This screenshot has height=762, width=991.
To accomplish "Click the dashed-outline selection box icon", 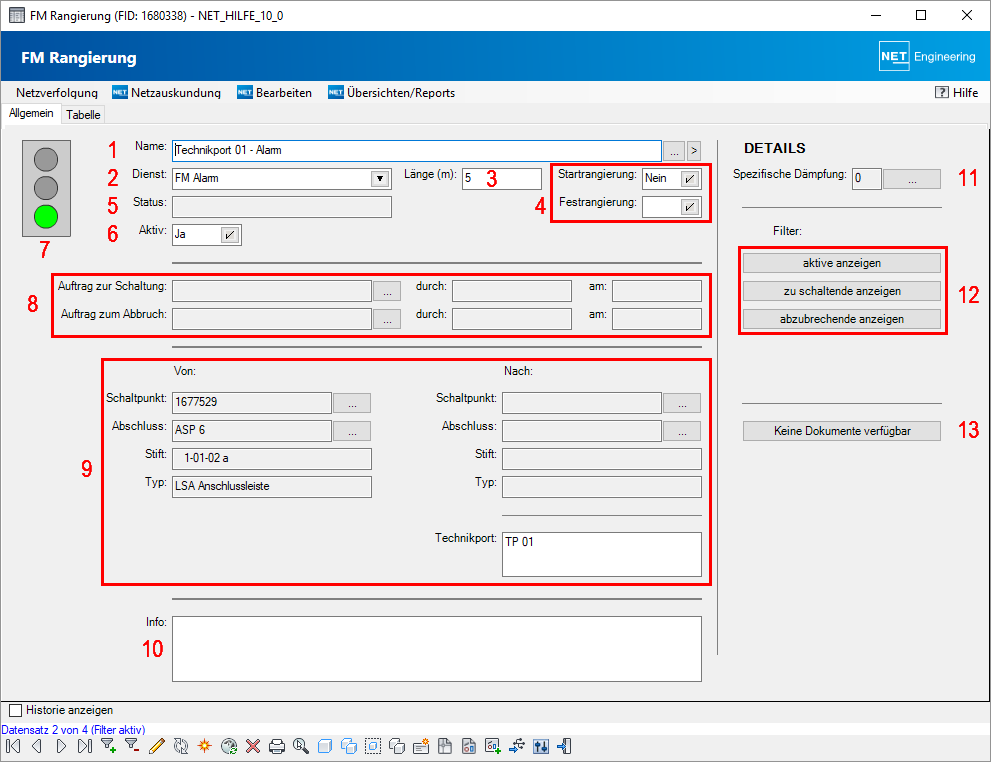I will (373, 746).
